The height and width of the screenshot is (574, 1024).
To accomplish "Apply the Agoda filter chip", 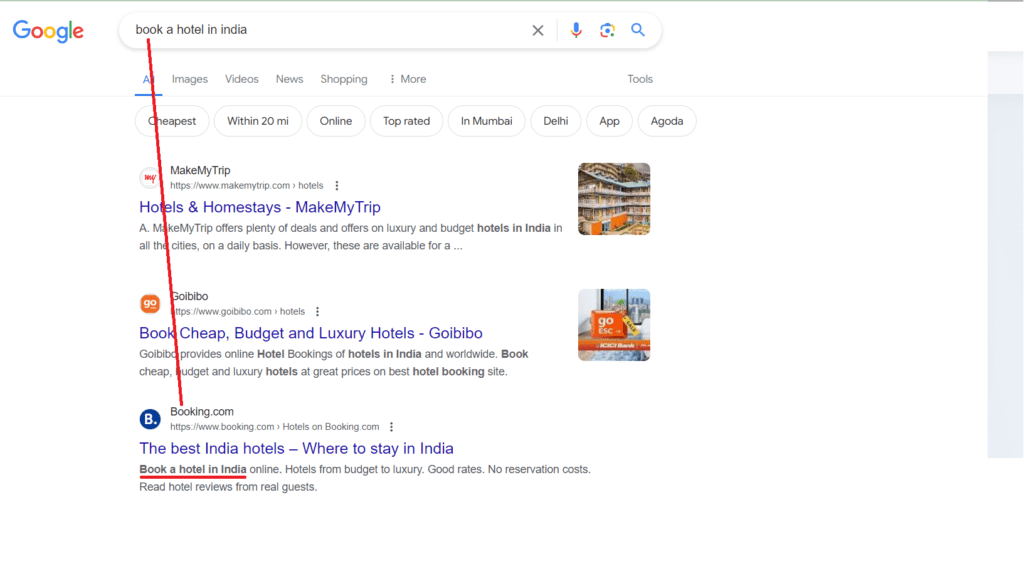I will (667, 121).
